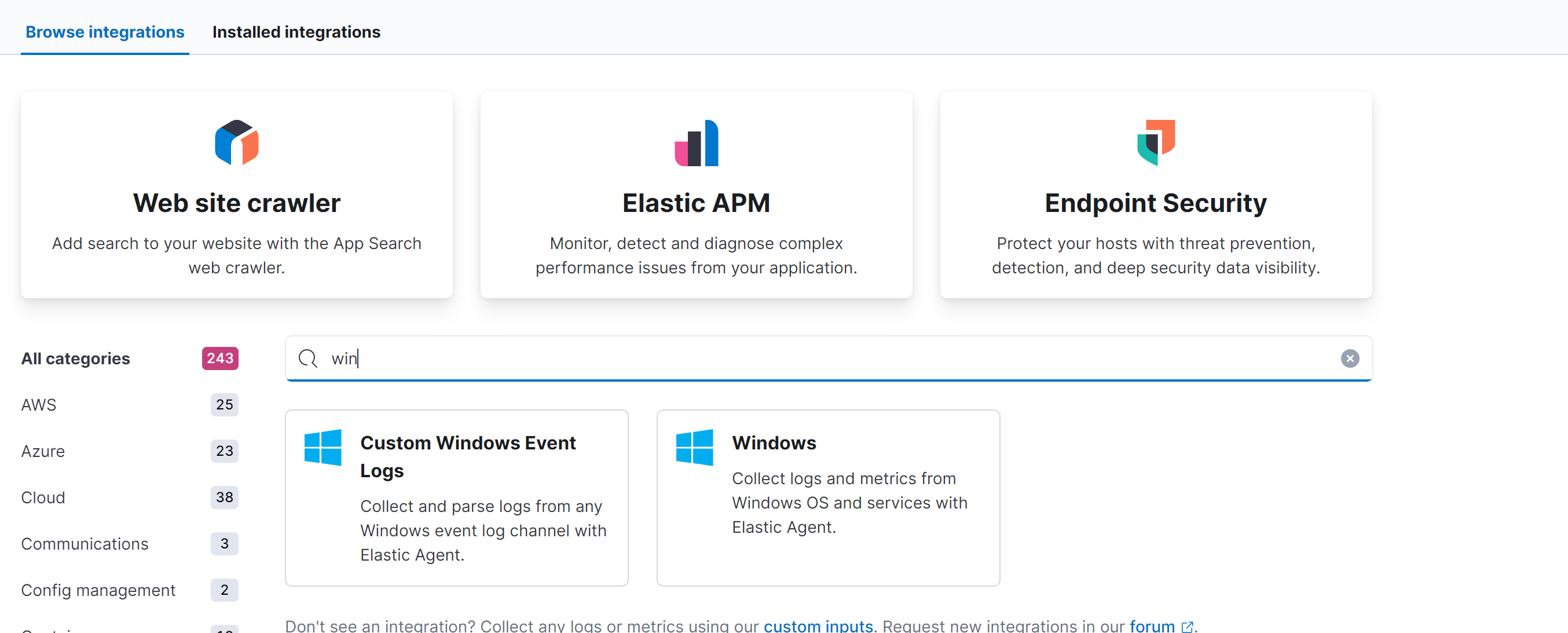Switch to Installed integrations tab
The height and width of the screenshot is (633, 1568).
(296, 32)
